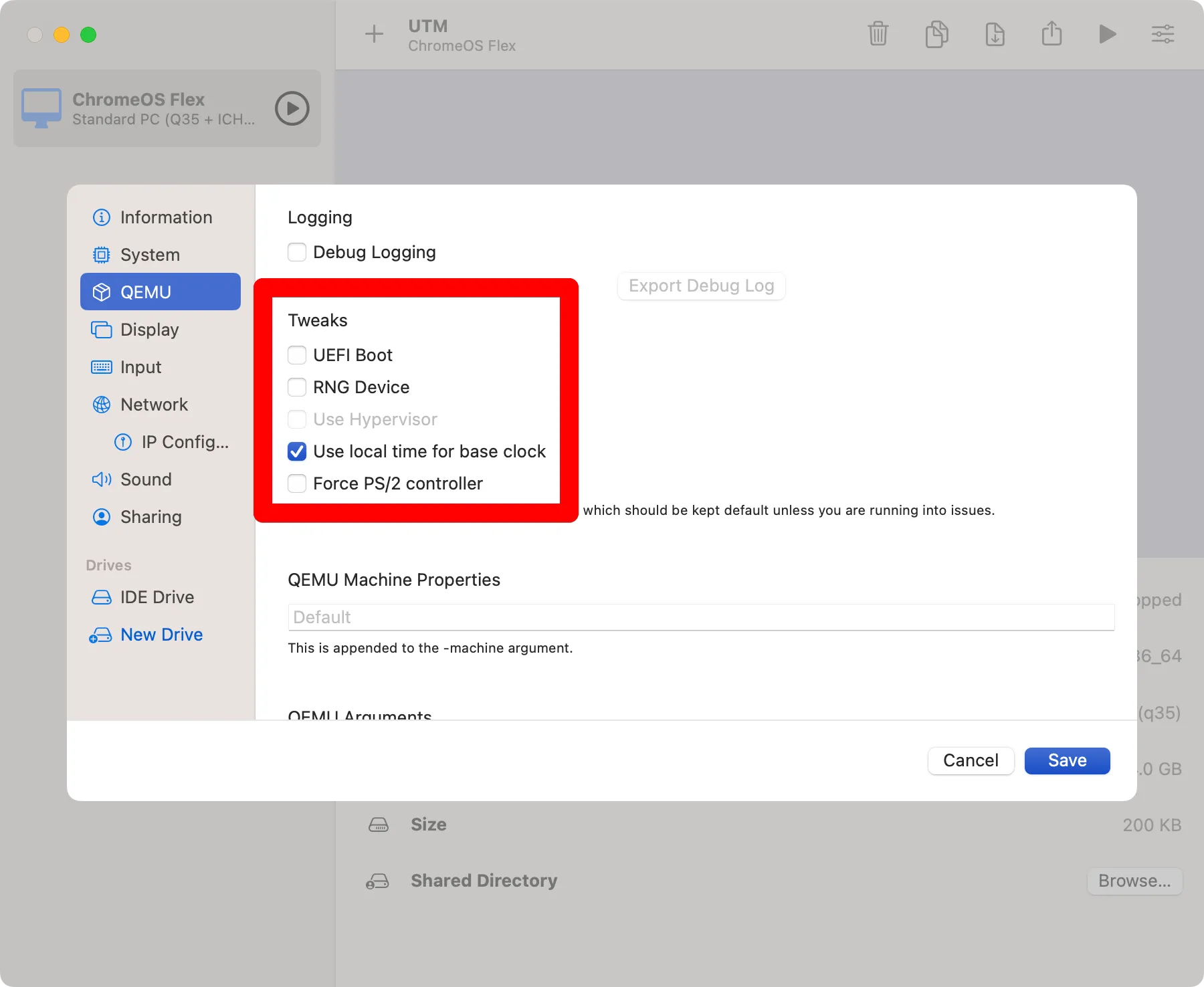
Task: Switch to the Network settings tab
Action: click(x=154, y=405)
